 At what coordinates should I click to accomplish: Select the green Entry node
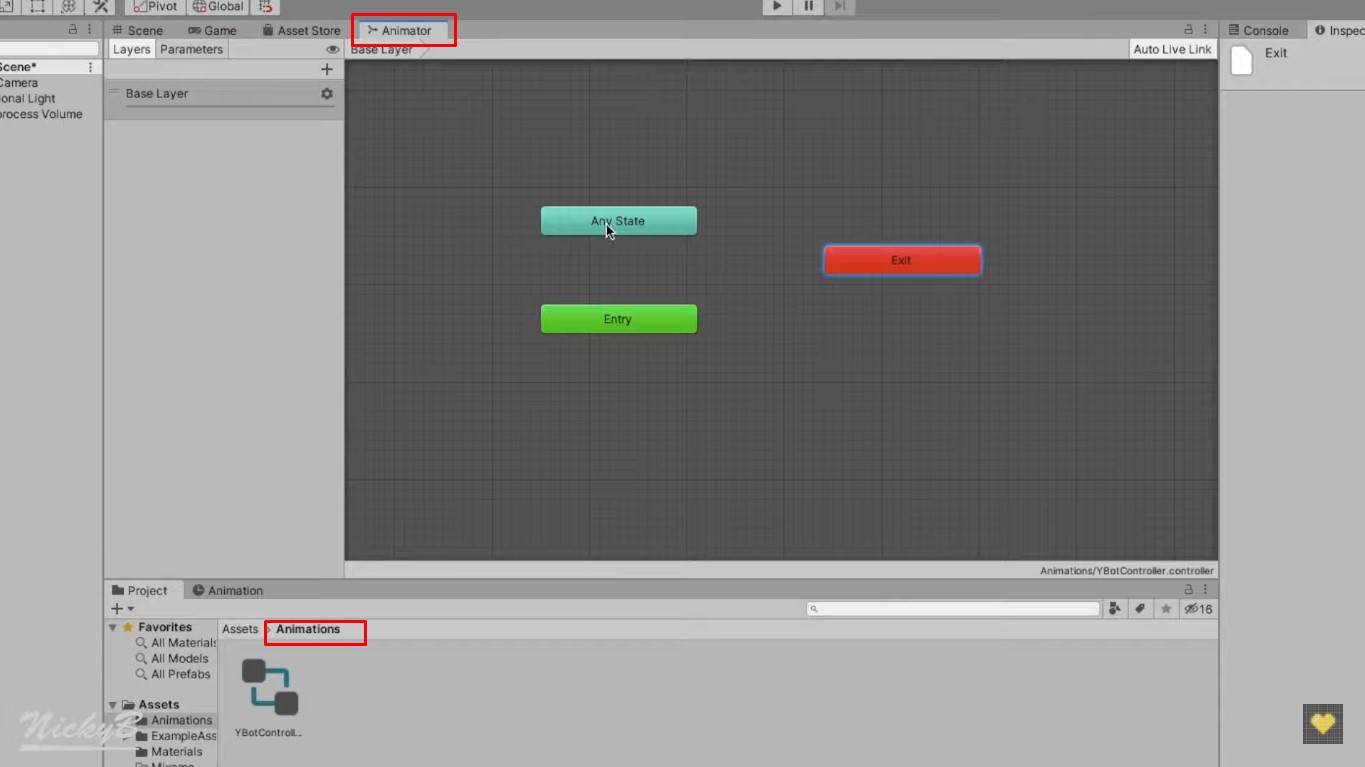click(x=618, y=319)
